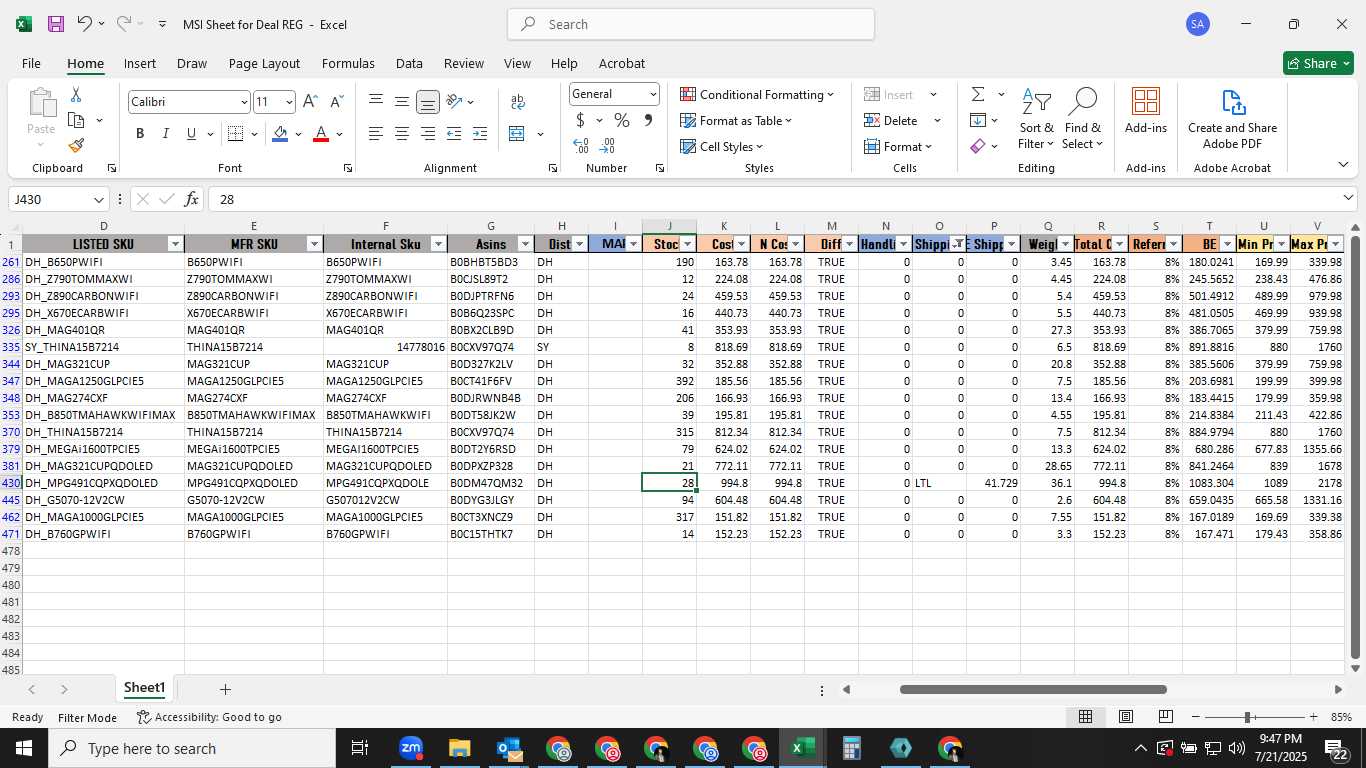1366x768 pixels.
Task: Open Borders dropdown arrow
Action: point(254,134)
